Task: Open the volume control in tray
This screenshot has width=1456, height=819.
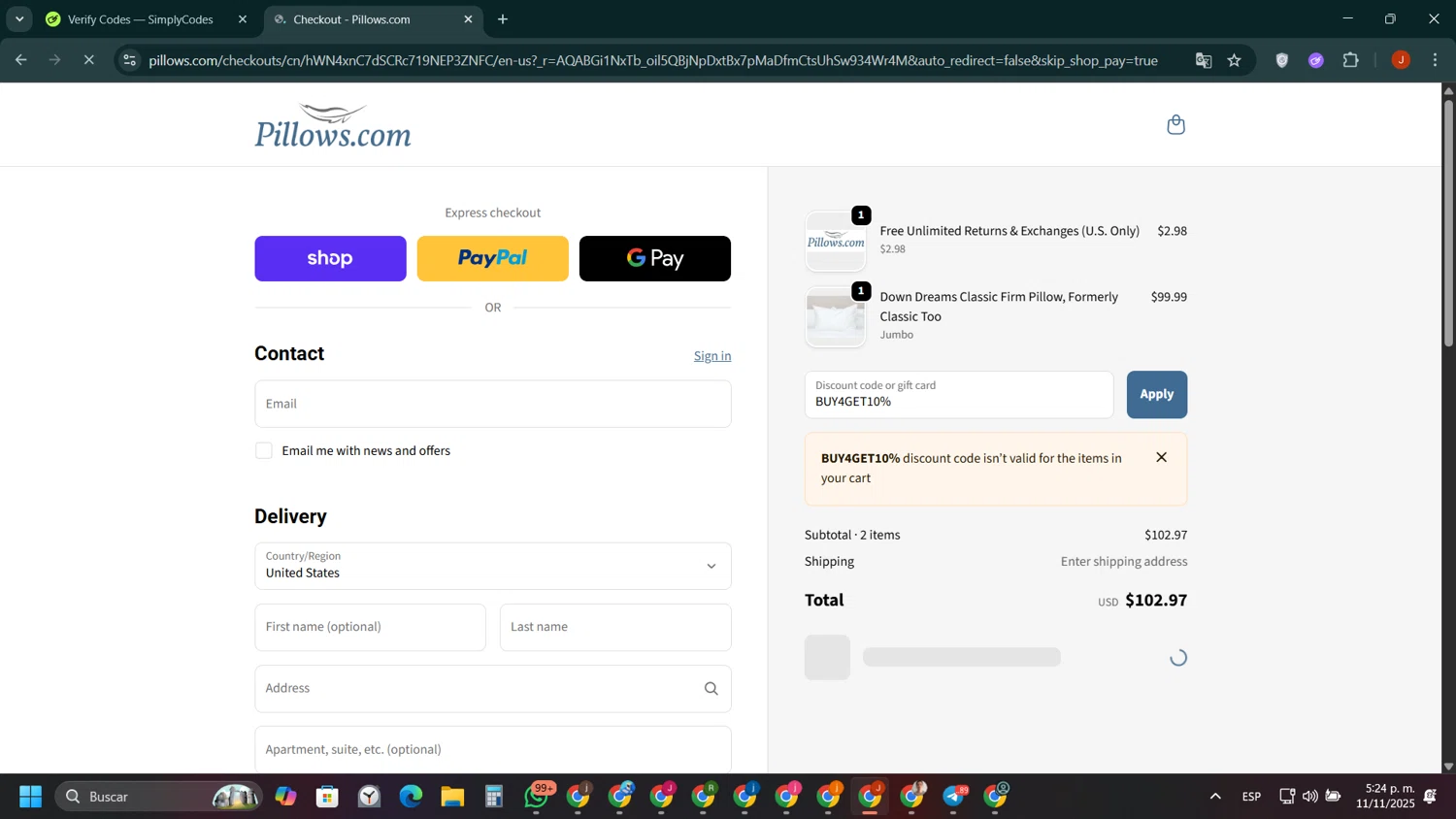Action: click(x=1310, y=797)
